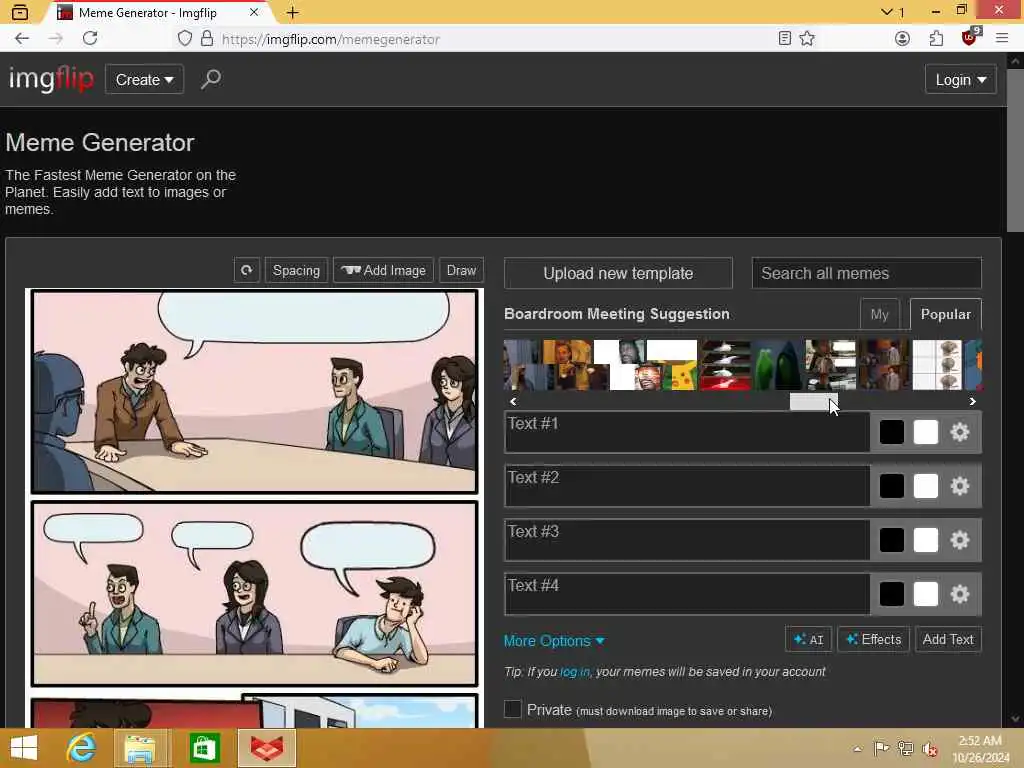Reload the page with refresh icon
This screenshot has width=1024, height=768.
(90, 39)
